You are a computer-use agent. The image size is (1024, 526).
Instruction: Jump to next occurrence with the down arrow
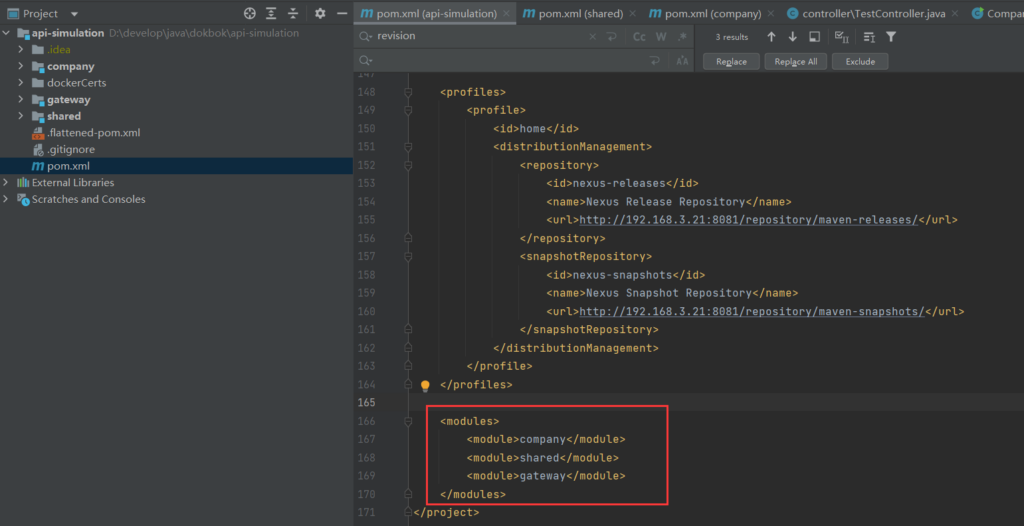coord(793,37)
